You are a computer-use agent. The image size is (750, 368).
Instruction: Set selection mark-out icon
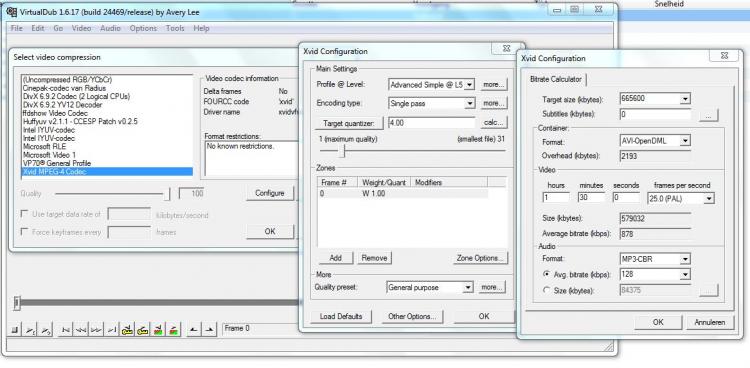[209, 330]
